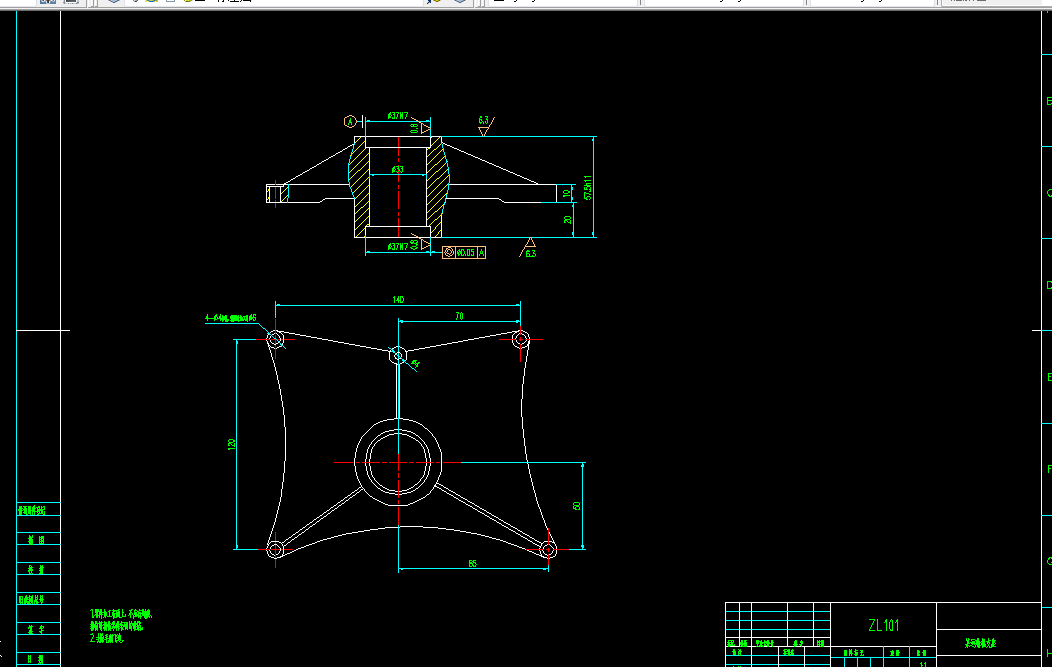Image resolution: width=1052 pixels, height=667 pixels.
Task: Select the 140 overall width dimension text
Action: click(399, 300)
